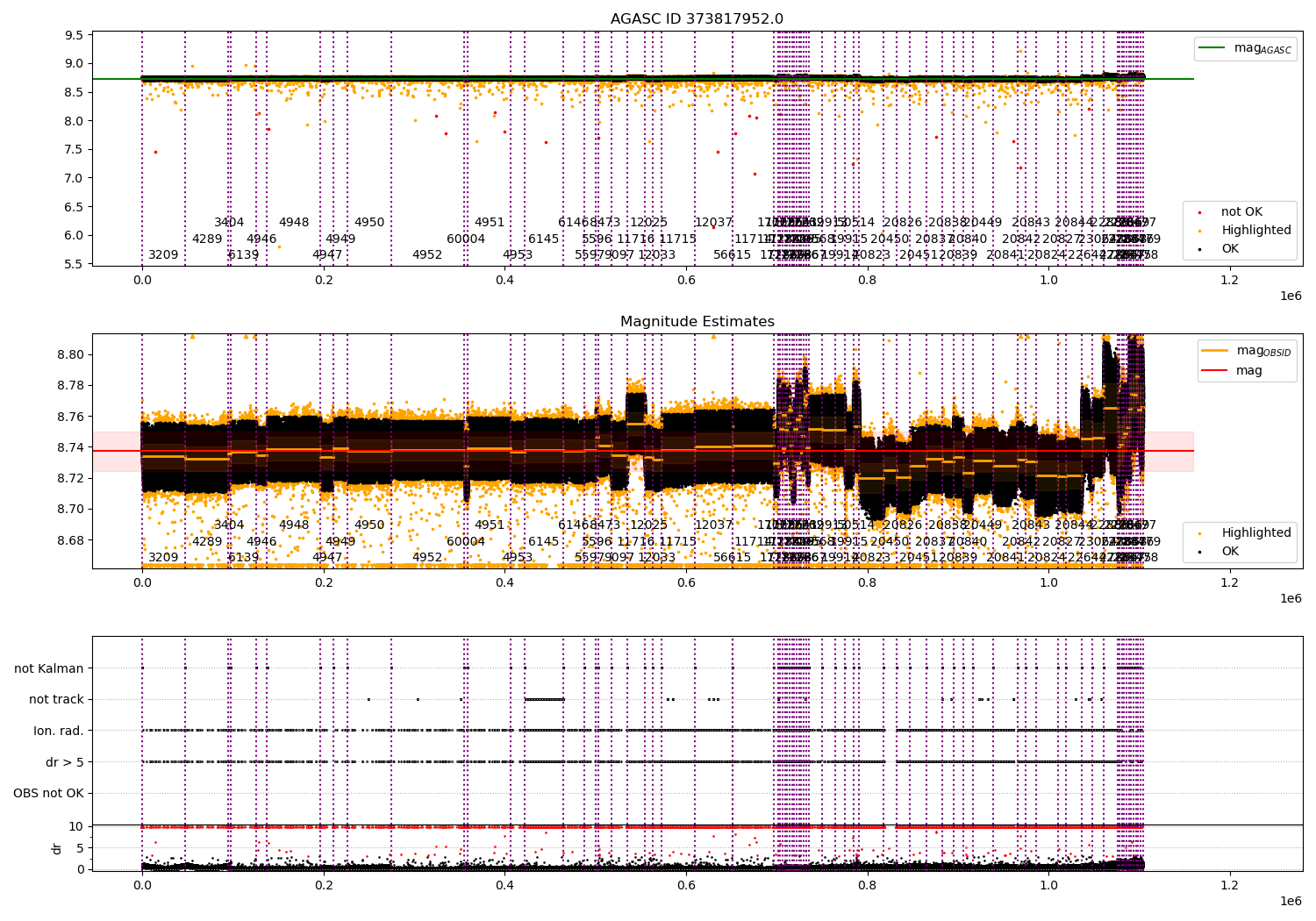Click obsid label 4952 in top plot
The width and height of the screenshot is (1316, 921).
427,255
